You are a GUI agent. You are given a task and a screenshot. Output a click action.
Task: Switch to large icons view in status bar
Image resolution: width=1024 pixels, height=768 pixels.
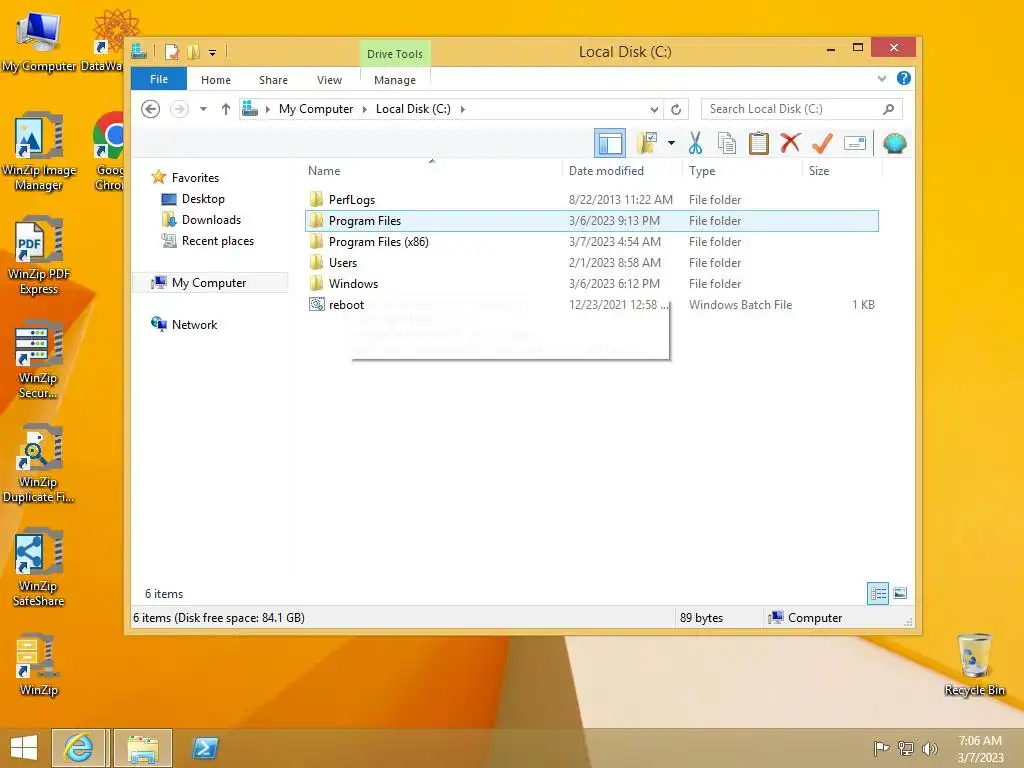tap(900, 594)
